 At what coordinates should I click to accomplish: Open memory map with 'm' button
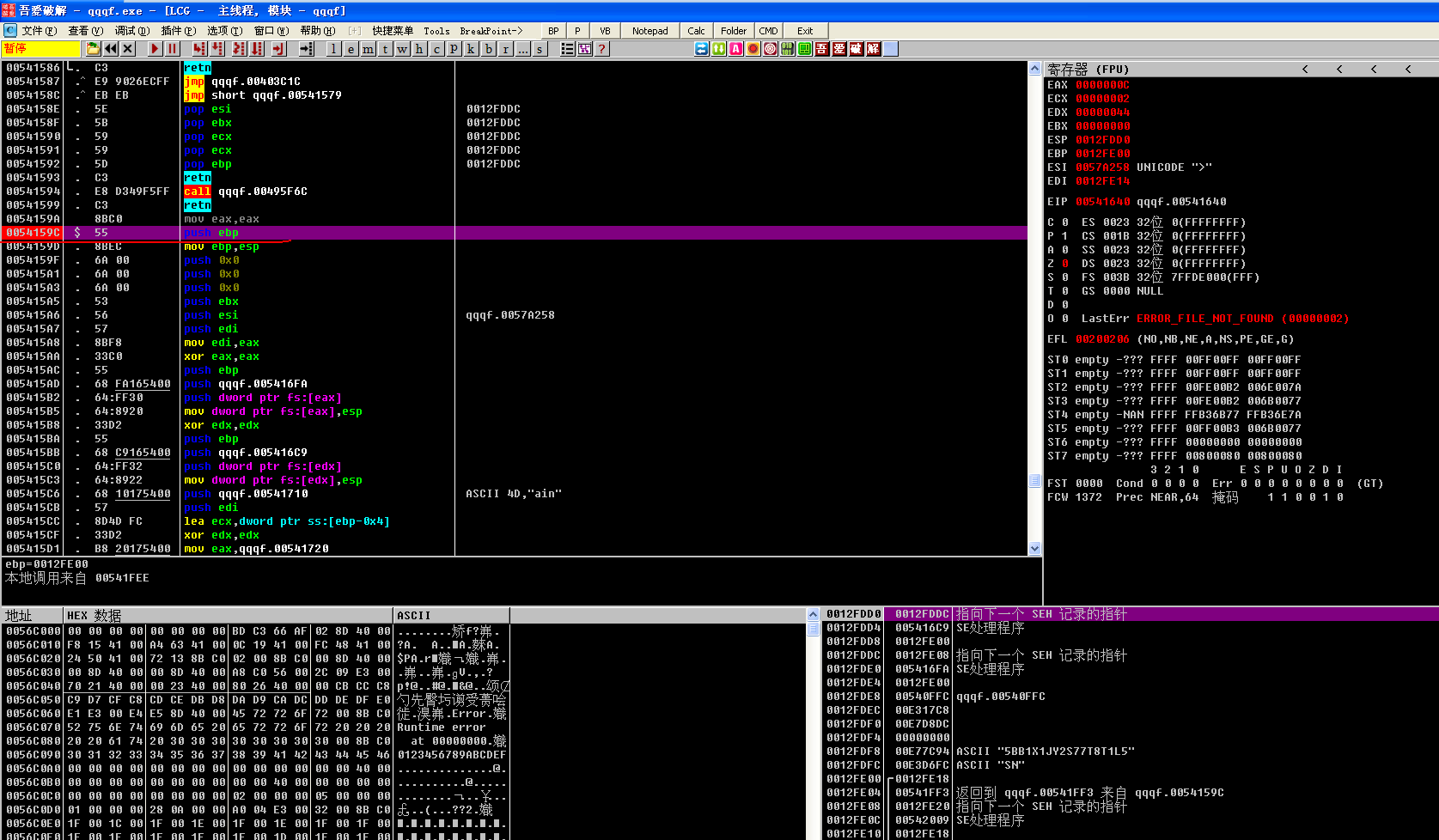(x=368, y=49)
